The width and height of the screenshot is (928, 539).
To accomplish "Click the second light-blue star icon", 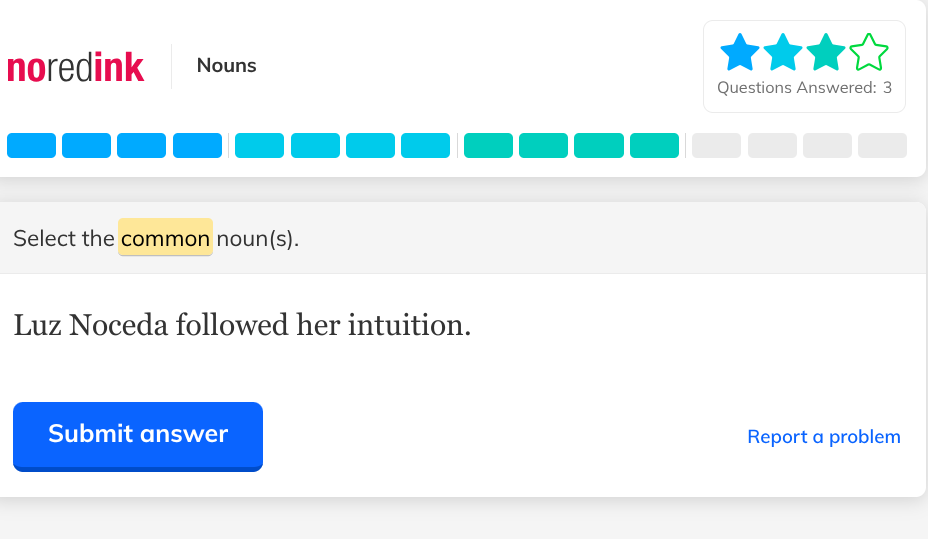I will coord(783,53).
